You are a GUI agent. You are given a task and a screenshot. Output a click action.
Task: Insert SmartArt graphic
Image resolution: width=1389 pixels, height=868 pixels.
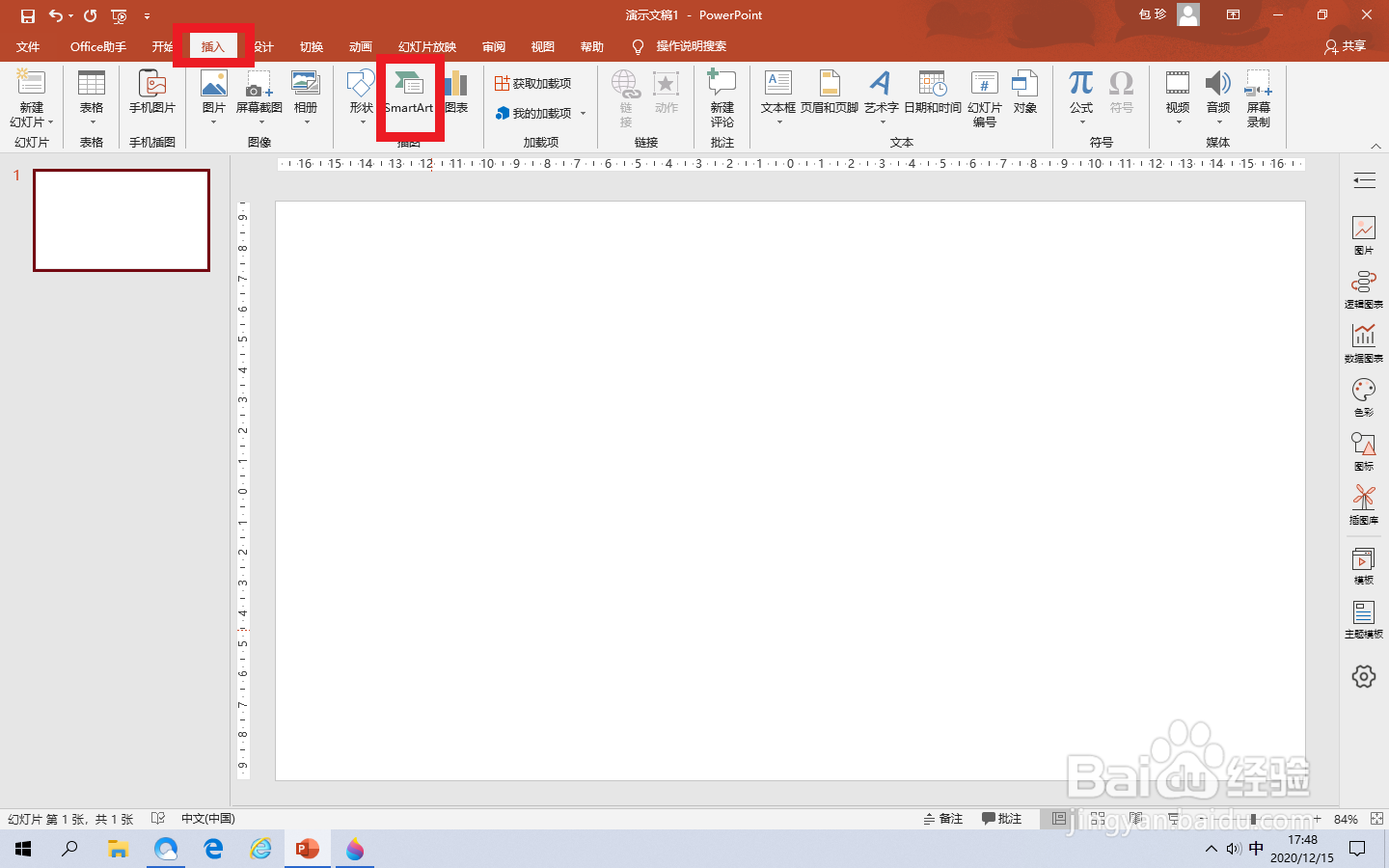point(409,94)
